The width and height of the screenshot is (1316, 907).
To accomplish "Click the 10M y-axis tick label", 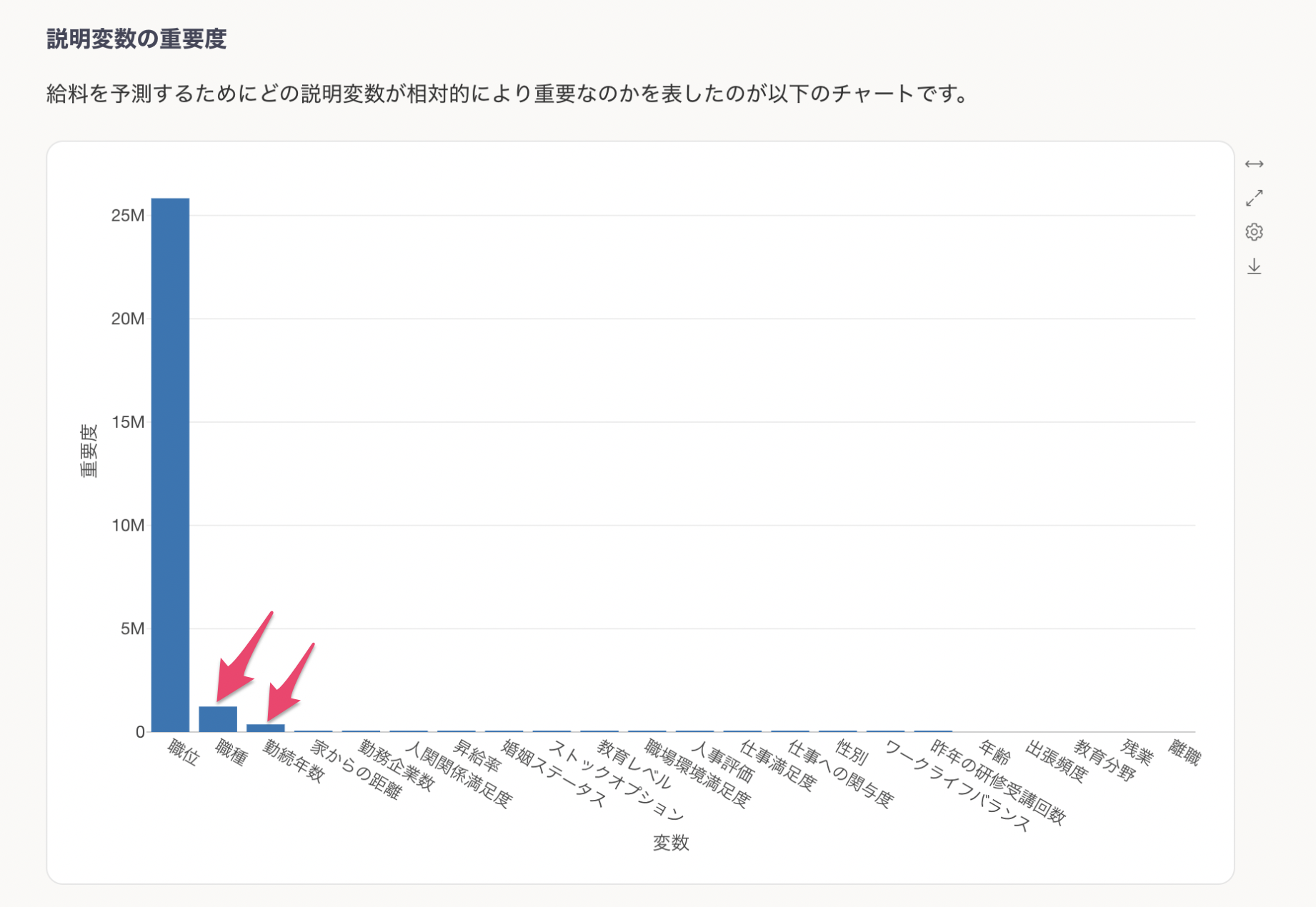I will [128, 526].
